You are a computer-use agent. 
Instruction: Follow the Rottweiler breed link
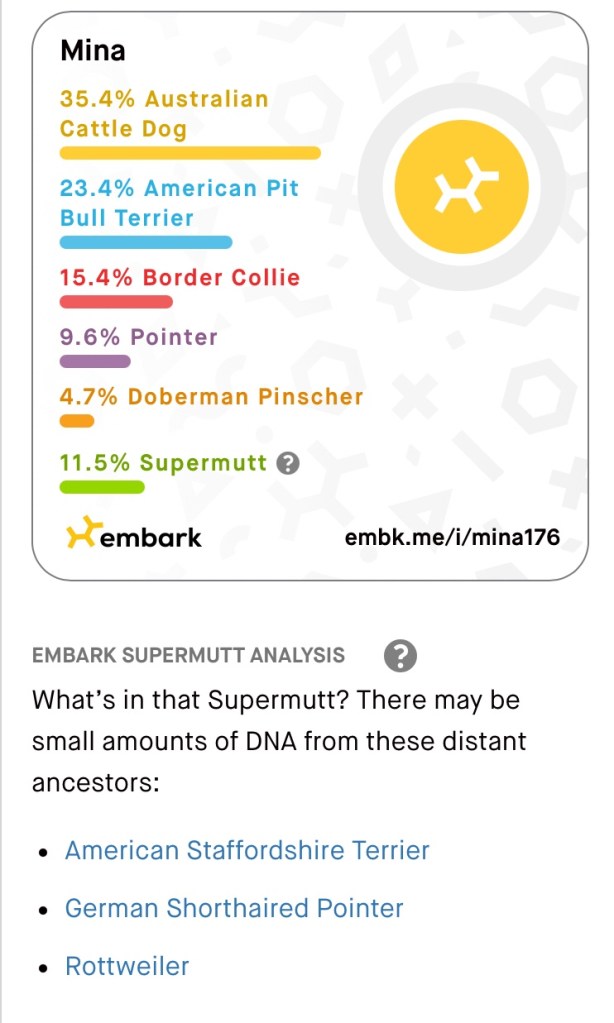coord(127,966)
